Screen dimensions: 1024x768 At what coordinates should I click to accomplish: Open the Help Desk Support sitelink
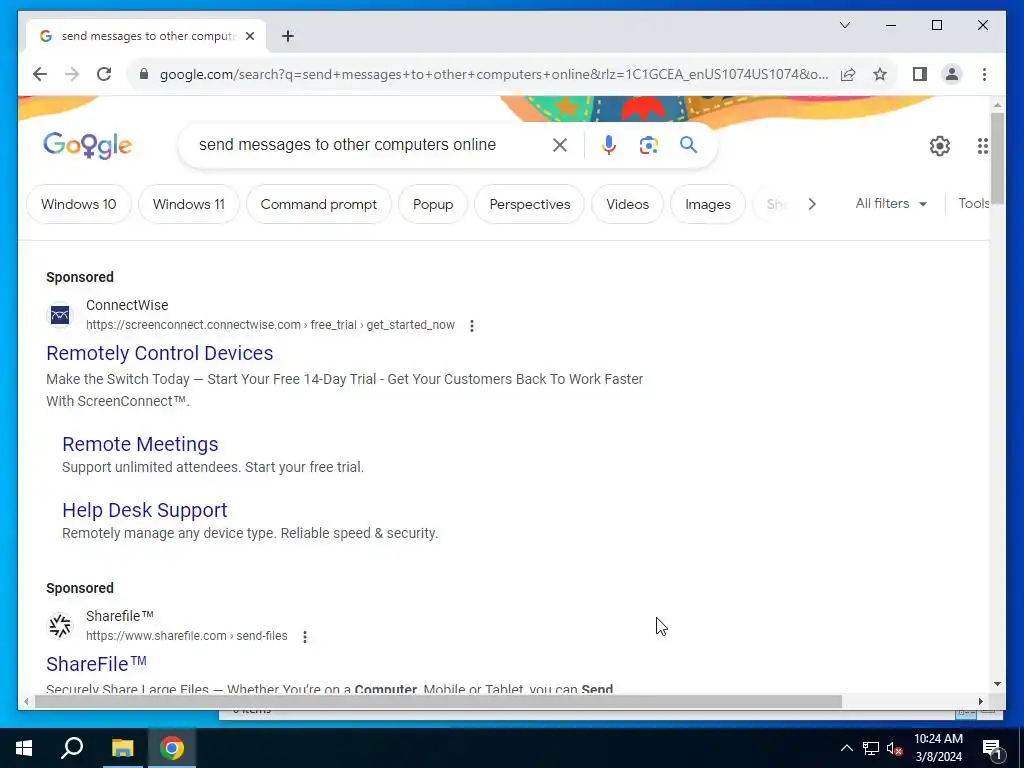point(144,510)
